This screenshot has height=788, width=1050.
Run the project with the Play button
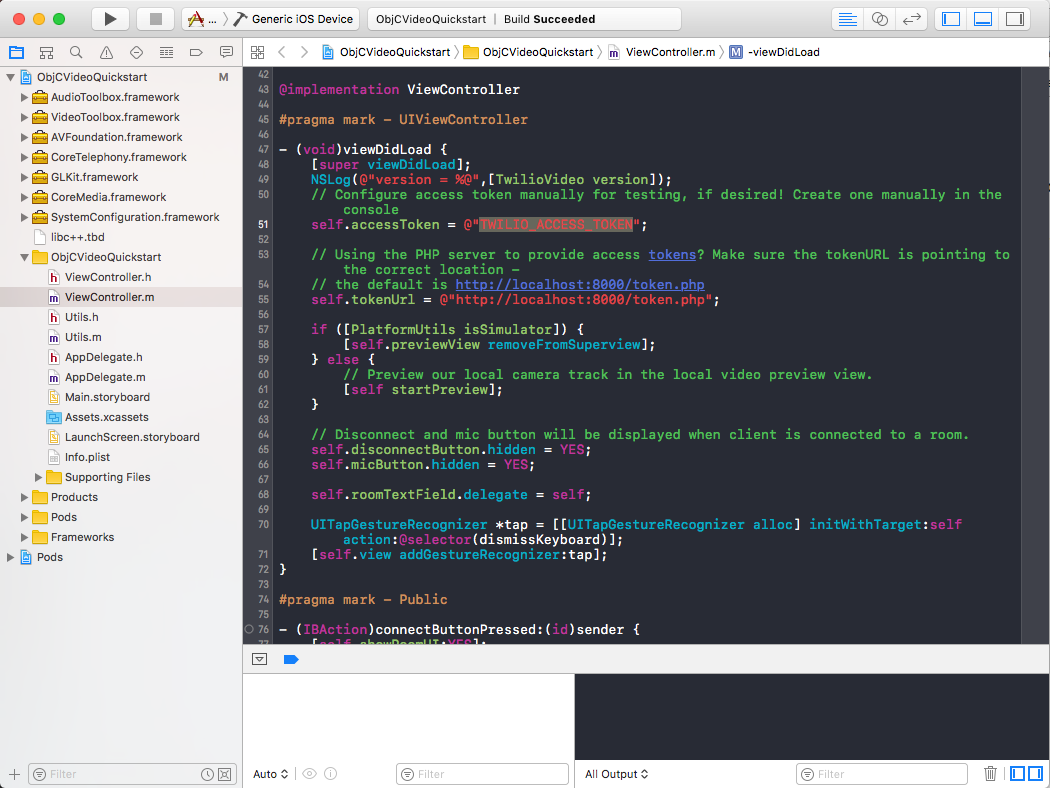pyautogui.click(x=110, y=19)
